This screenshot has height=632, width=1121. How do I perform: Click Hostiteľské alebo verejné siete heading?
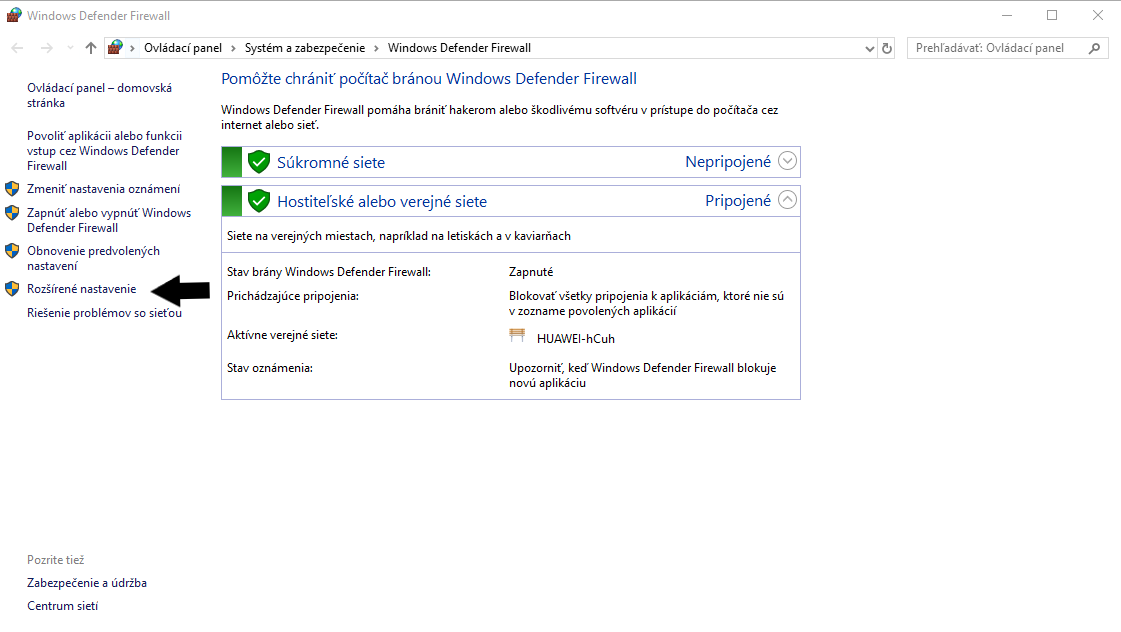(382, 202)
